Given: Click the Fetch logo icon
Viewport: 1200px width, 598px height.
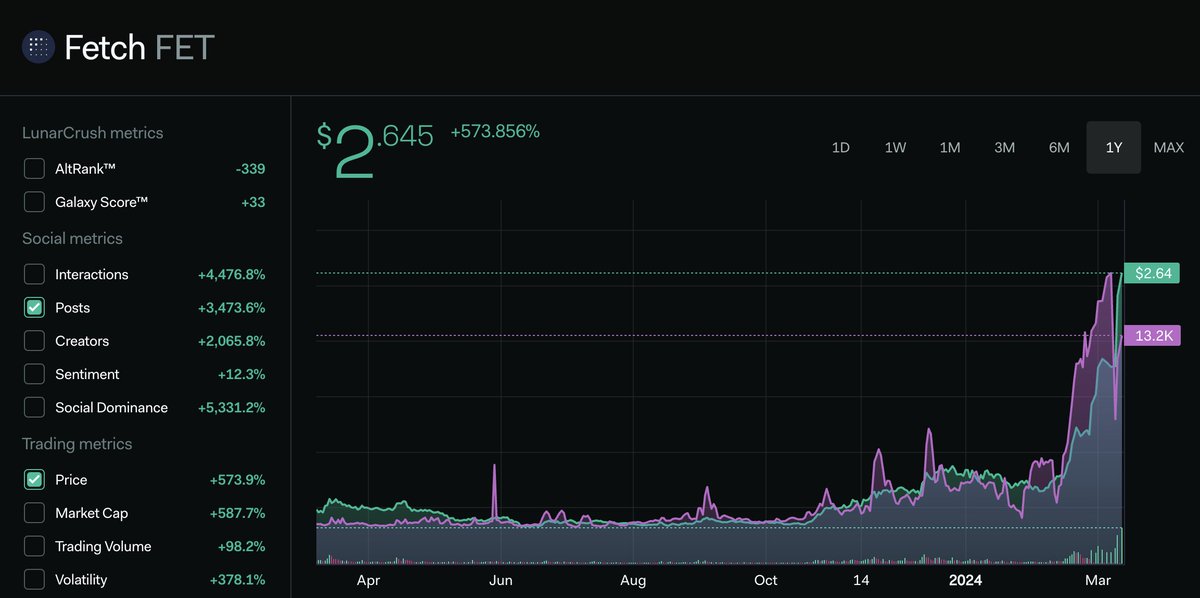Looking at the screenshot, I should tap(38, 47).
